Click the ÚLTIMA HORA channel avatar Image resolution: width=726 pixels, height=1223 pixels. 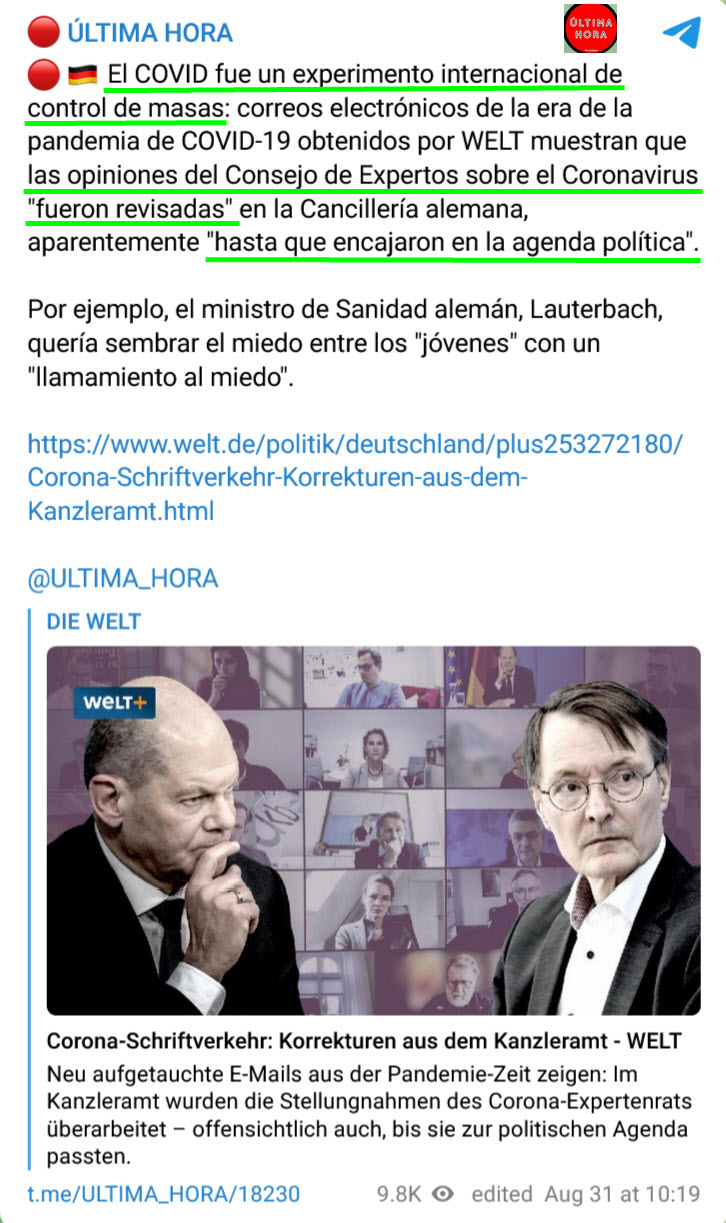pos(590,28)
